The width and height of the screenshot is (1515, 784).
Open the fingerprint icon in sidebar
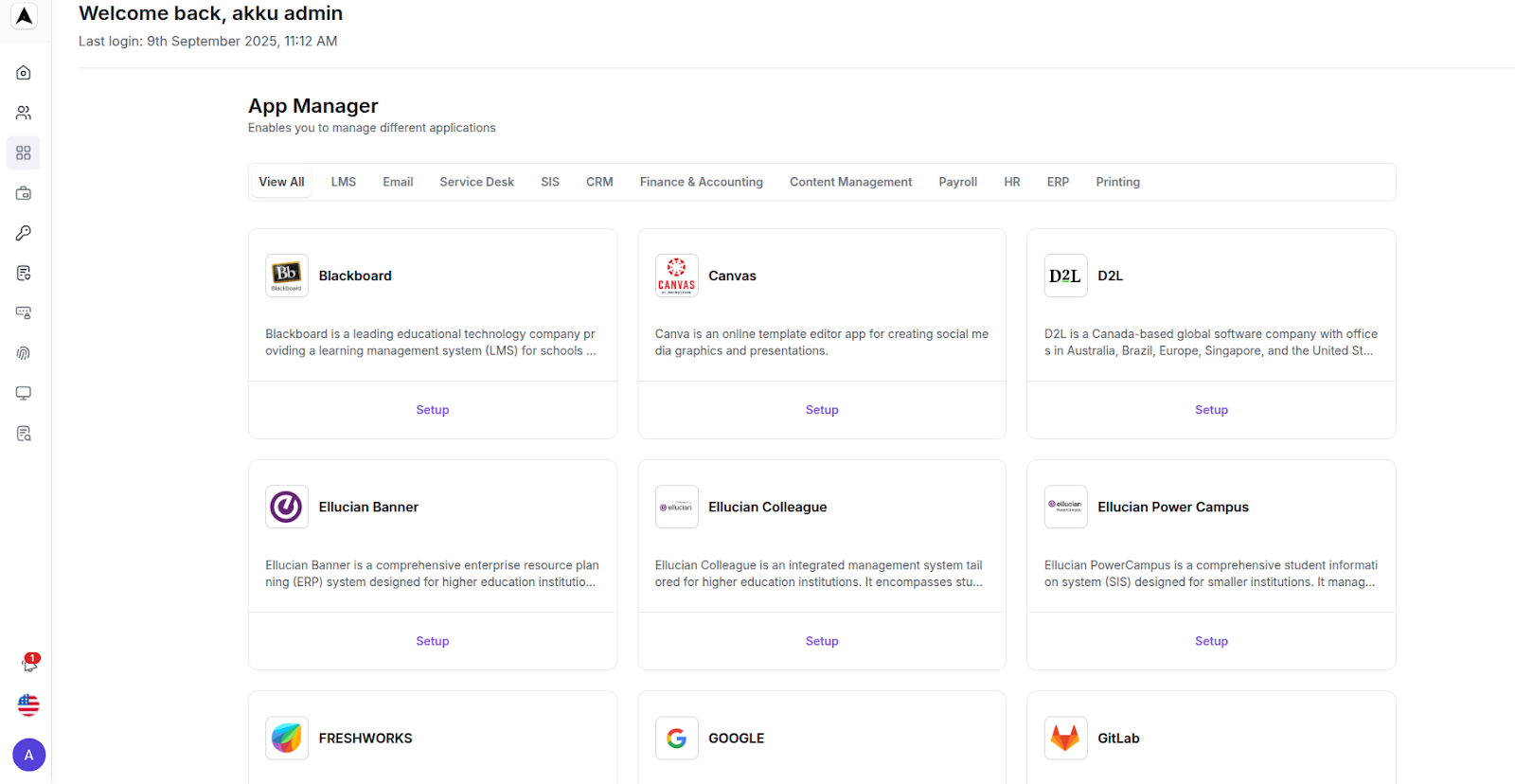[24, 353]
